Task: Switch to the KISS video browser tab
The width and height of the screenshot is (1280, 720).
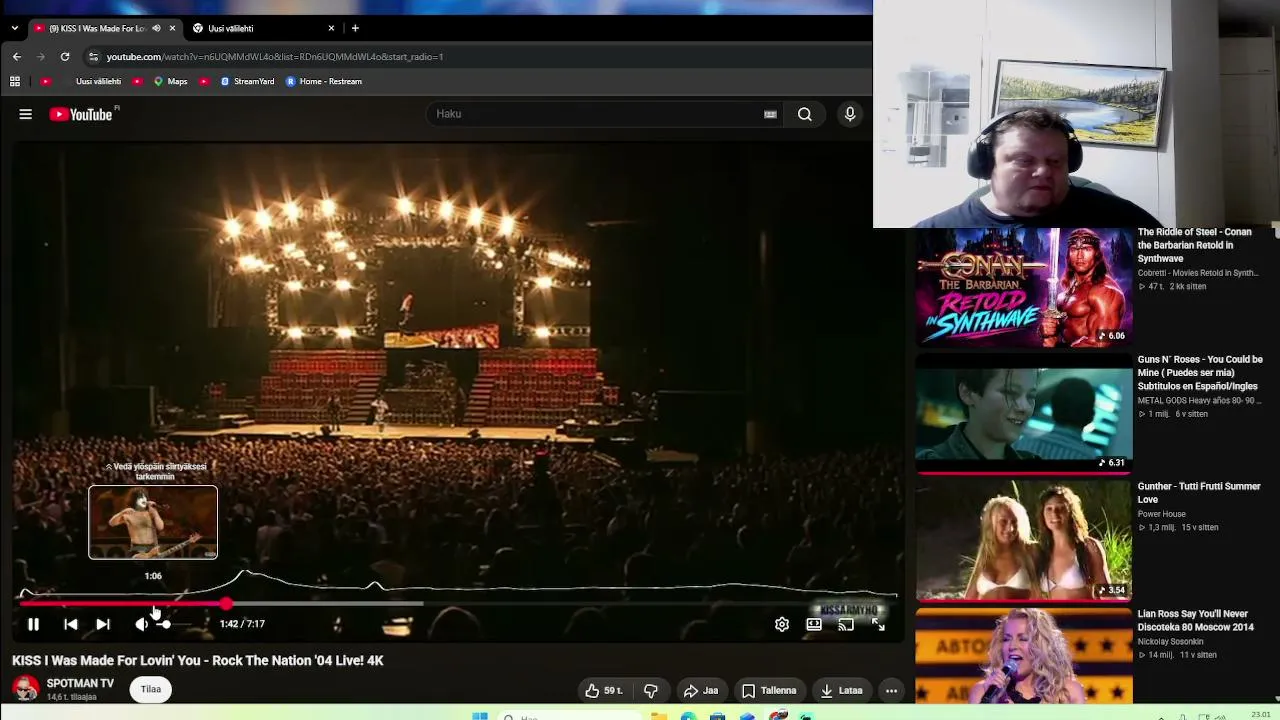Action: point(98,28)
